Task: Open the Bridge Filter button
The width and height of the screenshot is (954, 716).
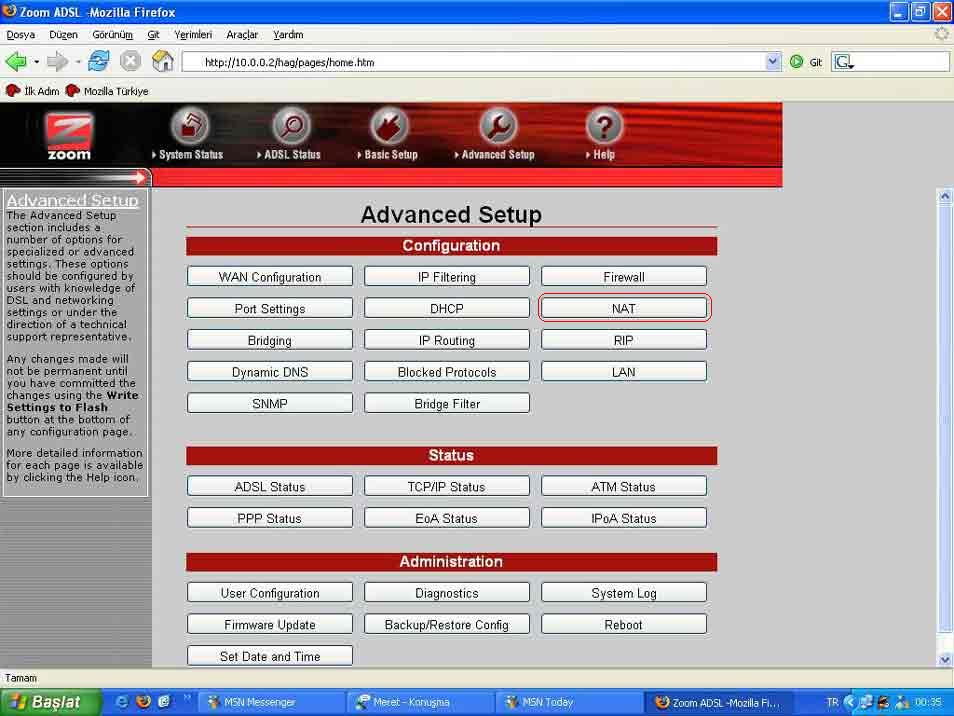Action: click(447, 403)
